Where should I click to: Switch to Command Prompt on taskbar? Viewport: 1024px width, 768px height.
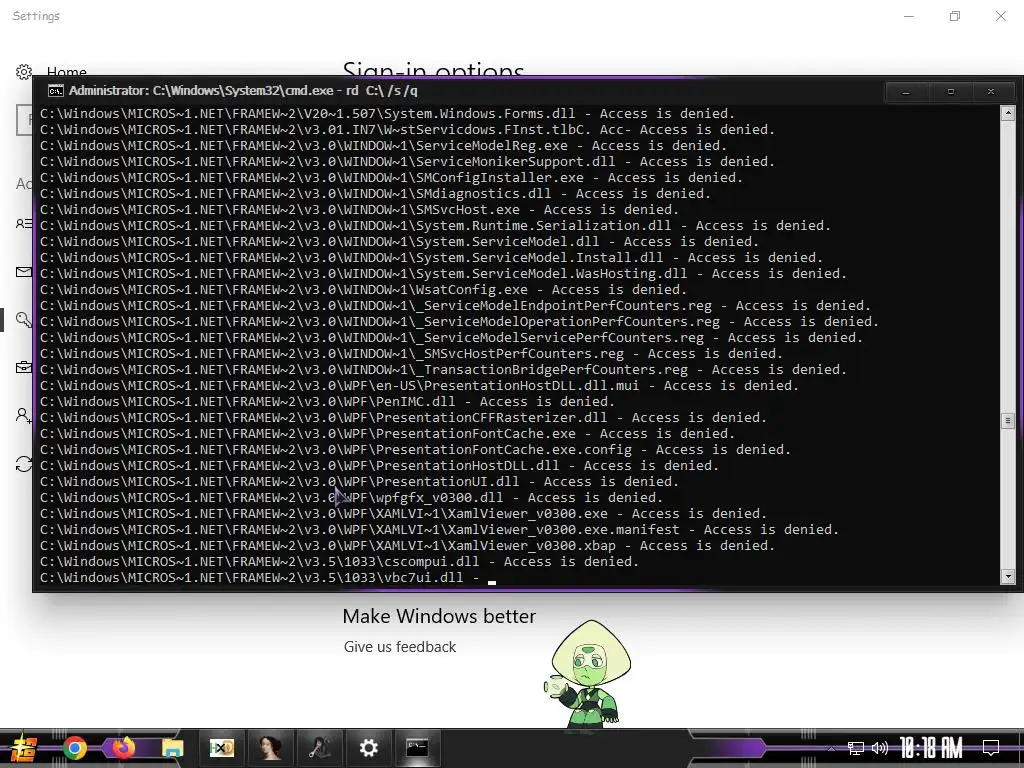click(x=417, y=748)
